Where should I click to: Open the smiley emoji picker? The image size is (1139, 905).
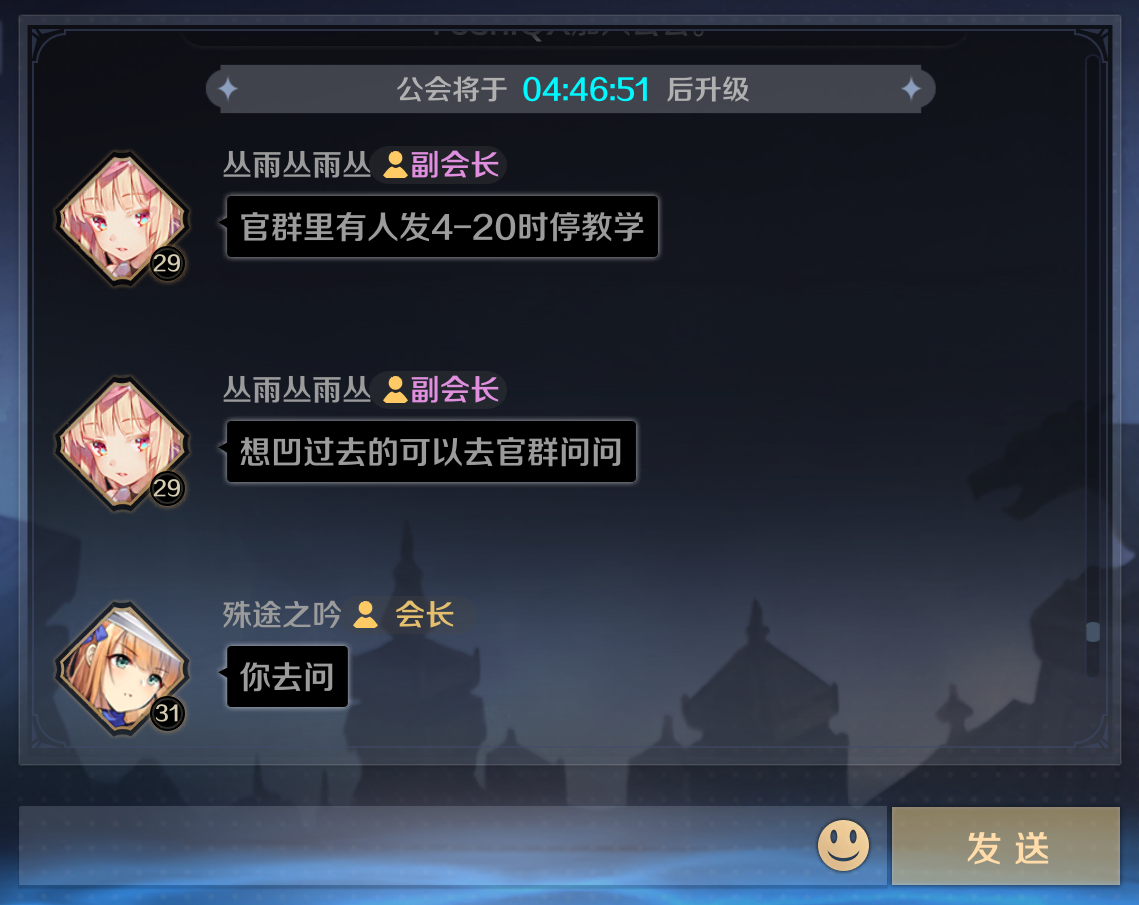point(843,845)
